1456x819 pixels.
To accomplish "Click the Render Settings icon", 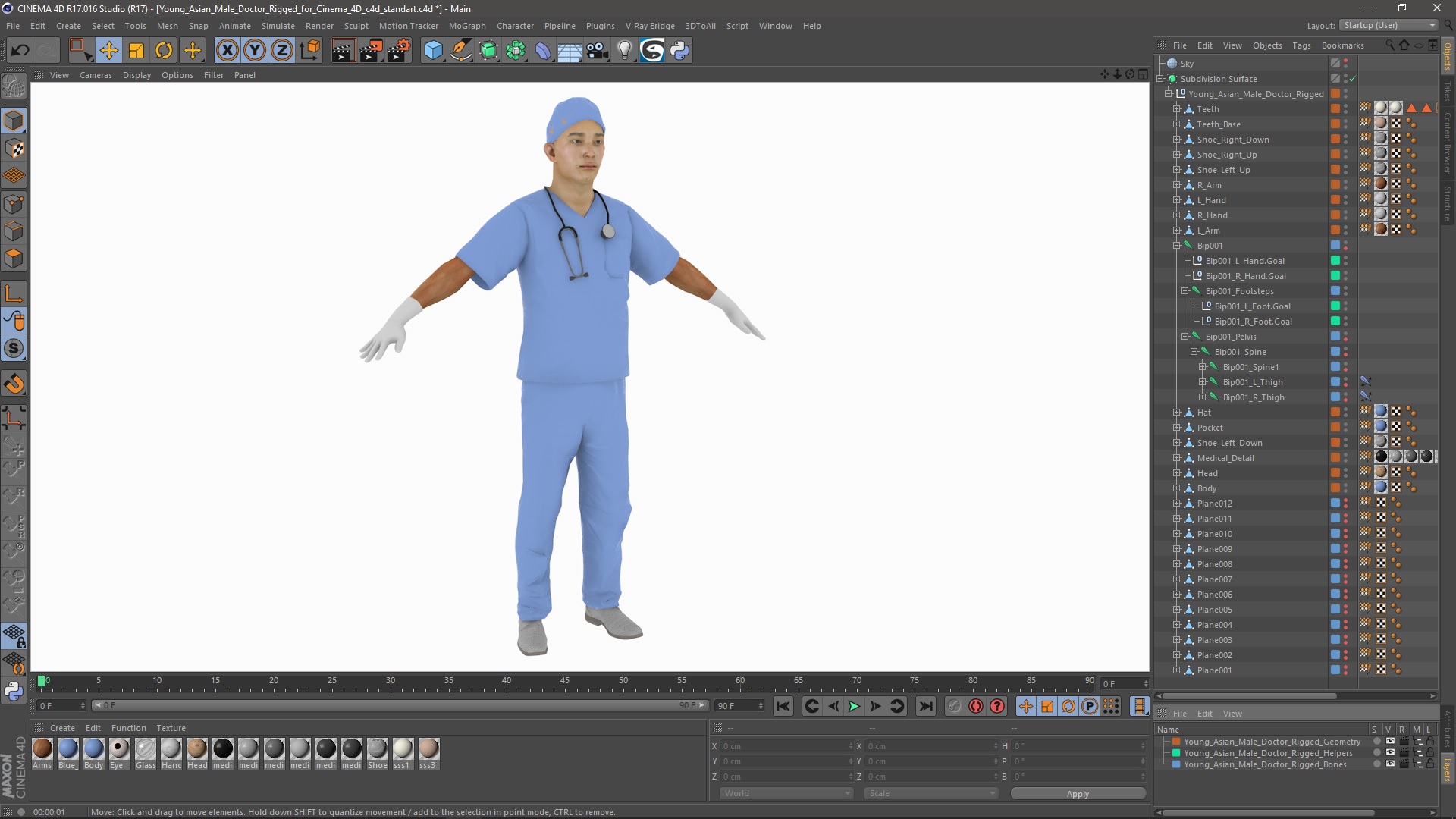I will (x=398, y=49).
